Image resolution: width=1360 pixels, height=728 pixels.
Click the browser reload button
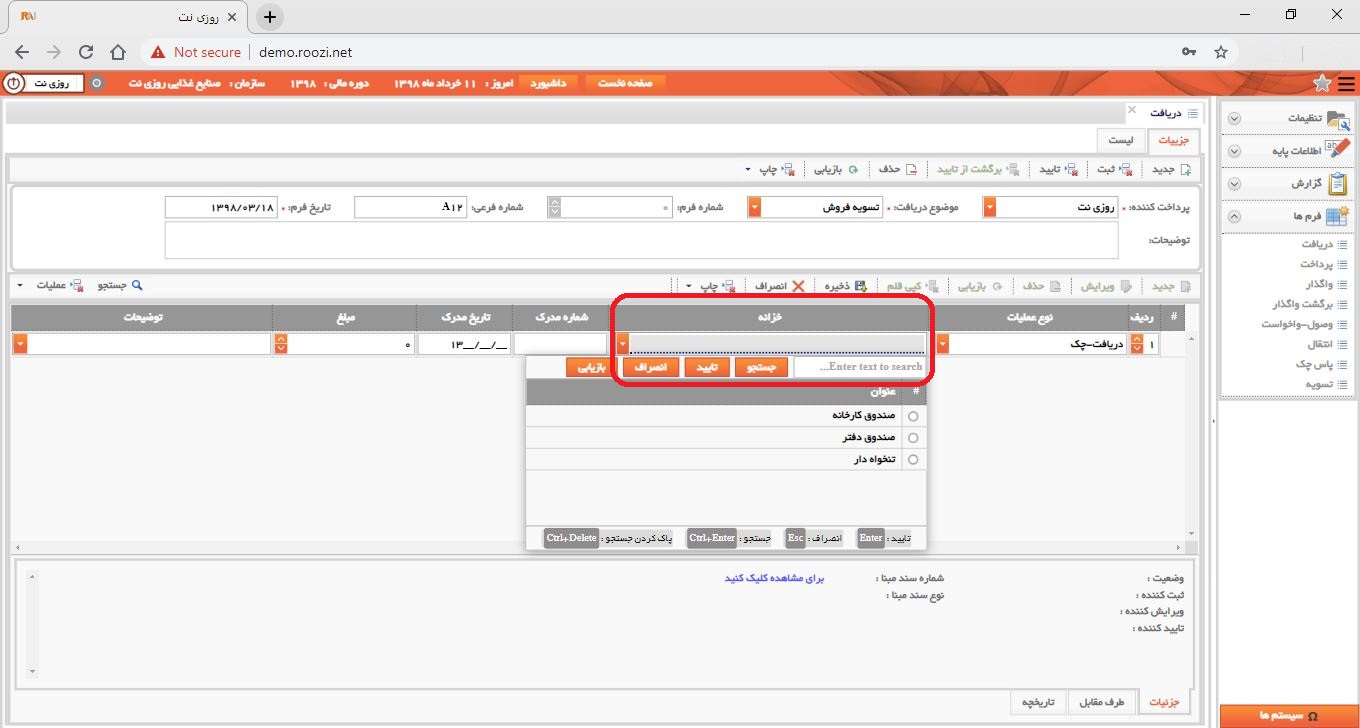click(x=86, y=52)
